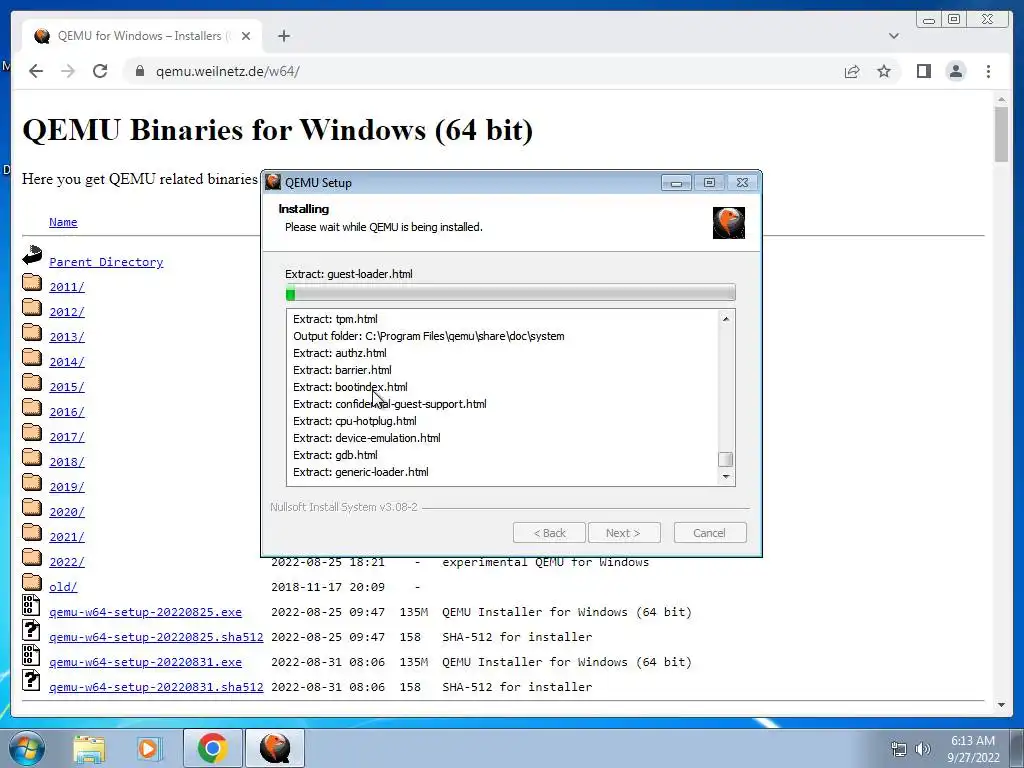Image resolution: width=1024 pixels, height=768 pixels.
Task: Click the unknown-file icon beside qemu-w64-setup-20220825.sha512
Action: [31, 630]
